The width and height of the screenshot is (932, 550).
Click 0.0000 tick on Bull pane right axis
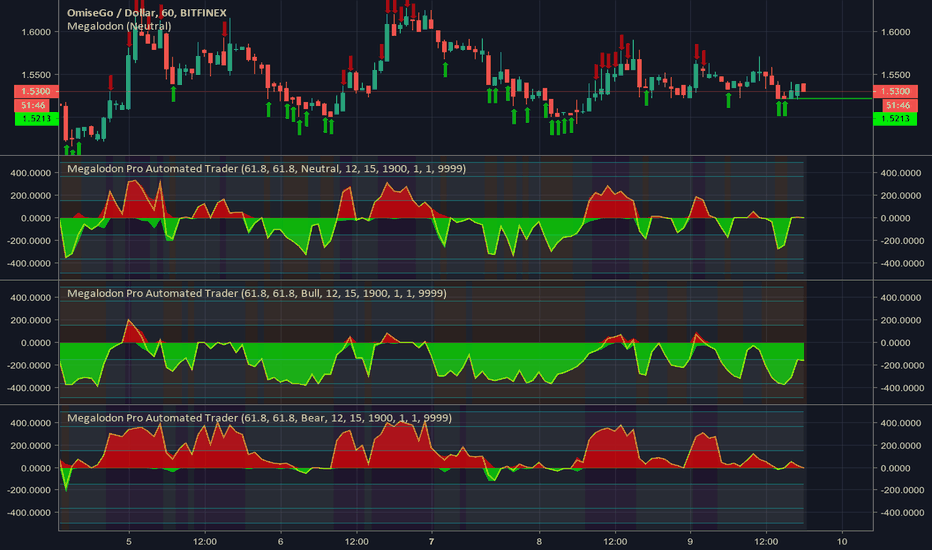click(895, 343)
